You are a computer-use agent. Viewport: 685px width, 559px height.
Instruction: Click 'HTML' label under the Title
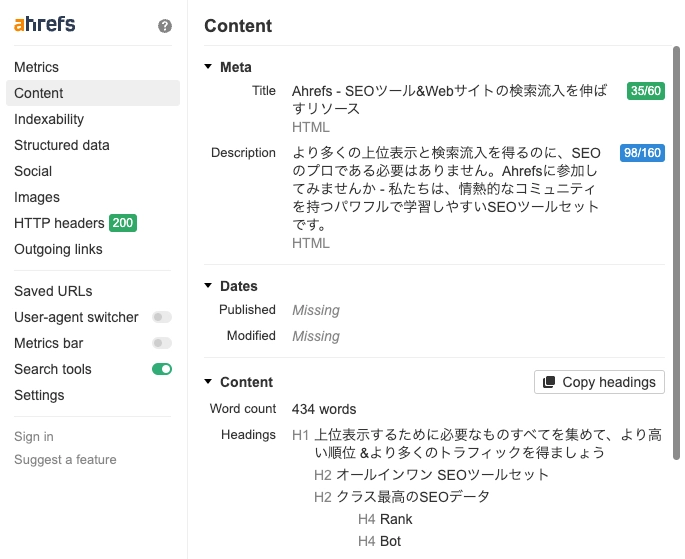click(311, 128)
